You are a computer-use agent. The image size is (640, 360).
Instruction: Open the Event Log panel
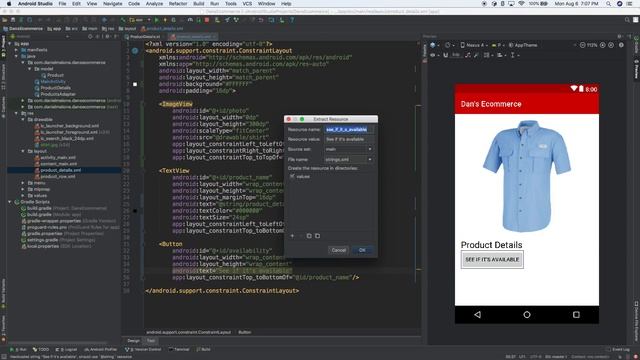click(x=618, y=349)
